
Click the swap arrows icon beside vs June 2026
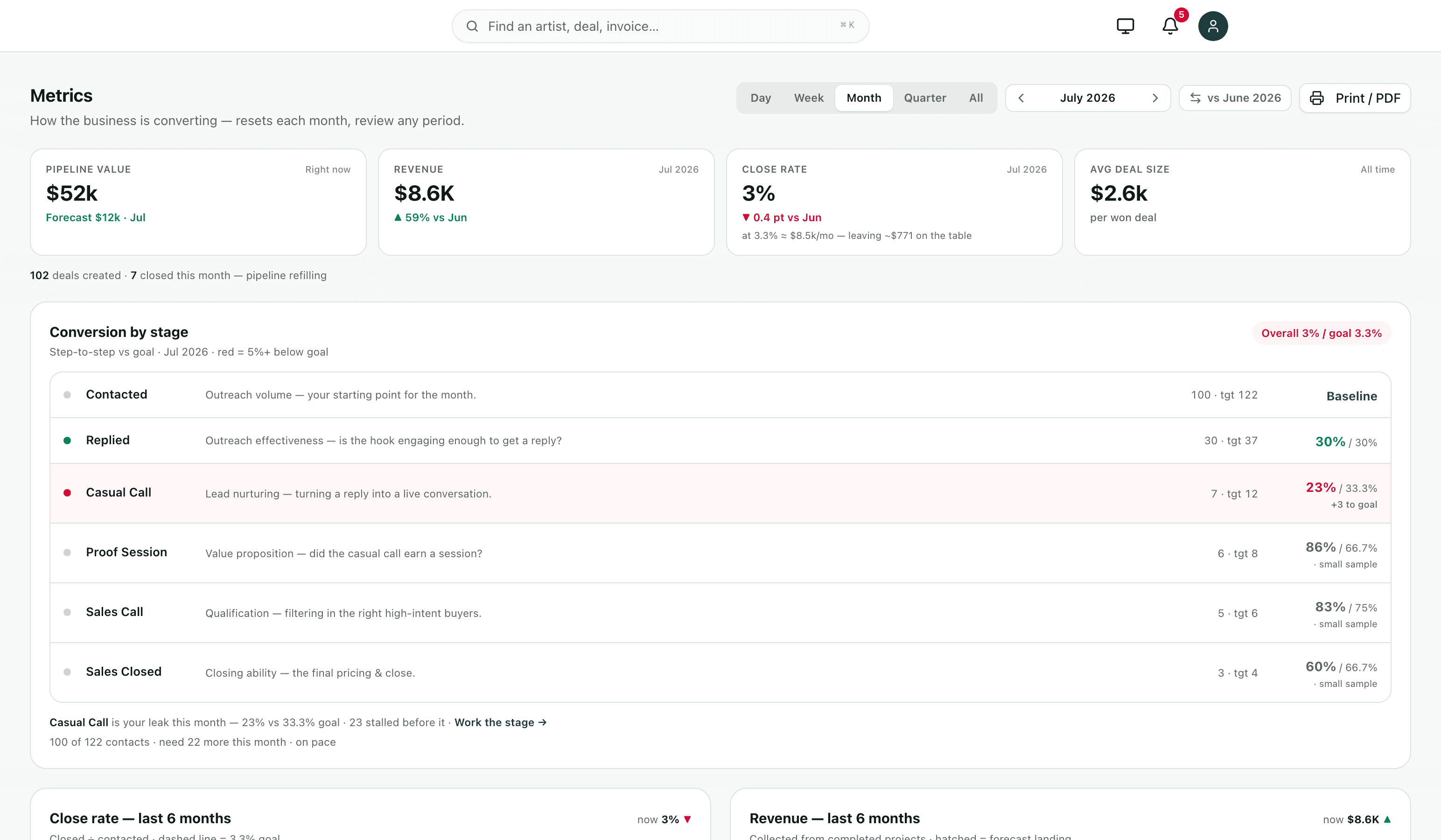tap(1195, 98)
